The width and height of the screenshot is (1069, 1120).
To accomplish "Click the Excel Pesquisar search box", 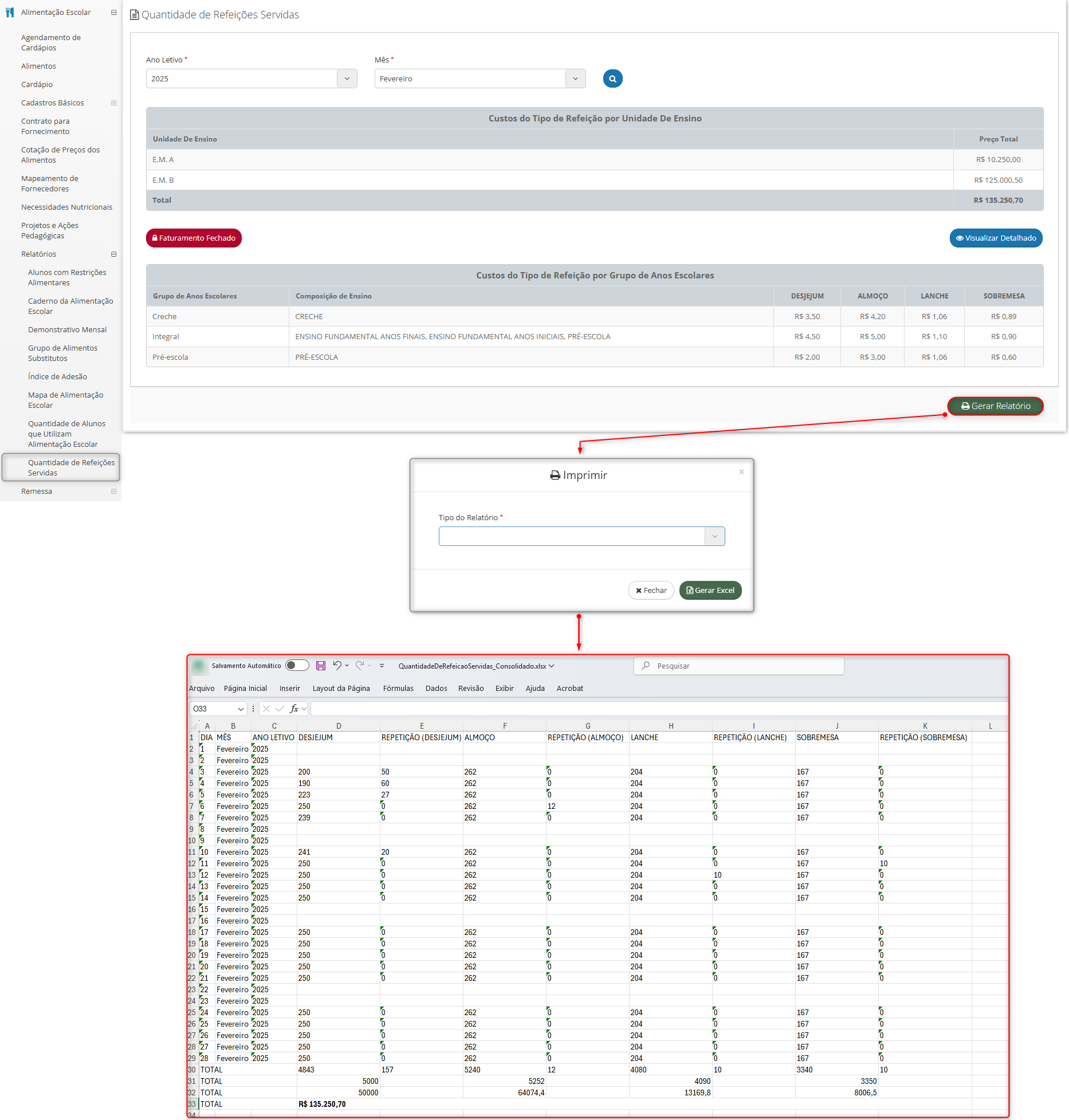I will point(738,666).
